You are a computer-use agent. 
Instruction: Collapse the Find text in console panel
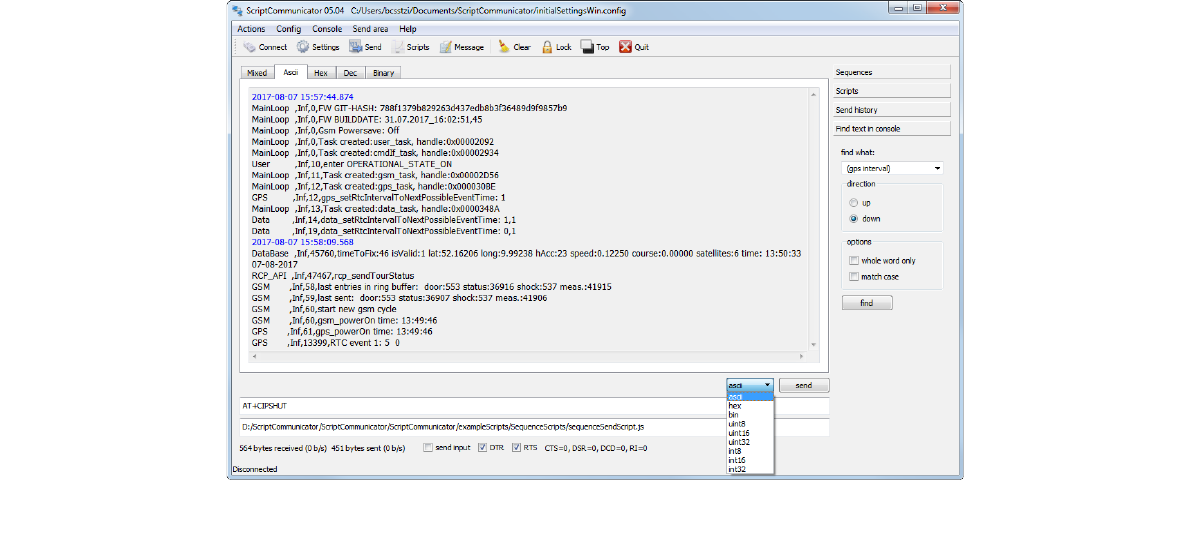click(892, 129)
